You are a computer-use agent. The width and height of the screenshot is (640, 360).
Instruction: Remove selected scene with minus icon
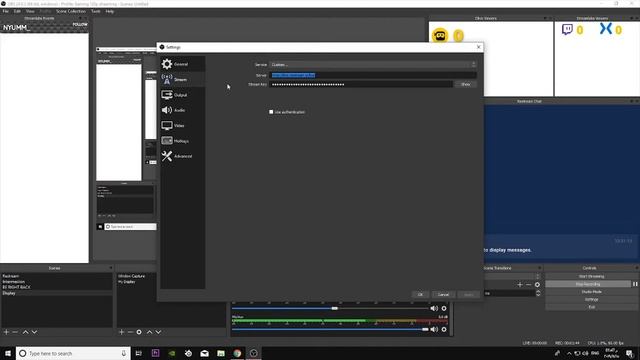pyautogui.click(x=15, y=332)
